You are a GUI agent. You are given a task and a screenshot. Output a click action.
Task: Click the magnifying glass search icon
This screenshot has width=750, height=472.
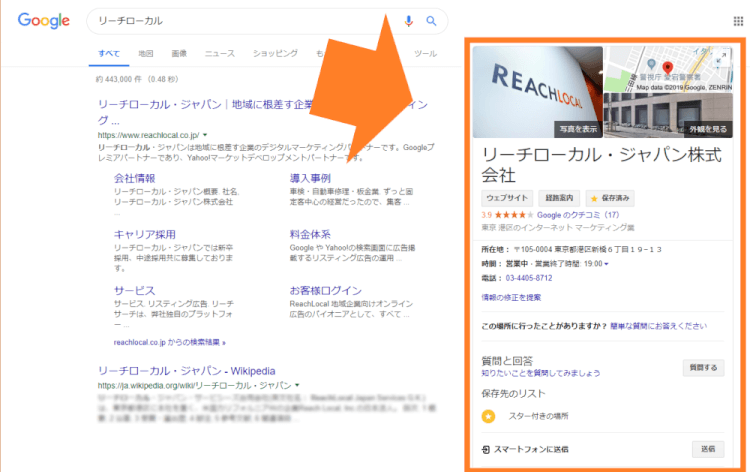431,21
